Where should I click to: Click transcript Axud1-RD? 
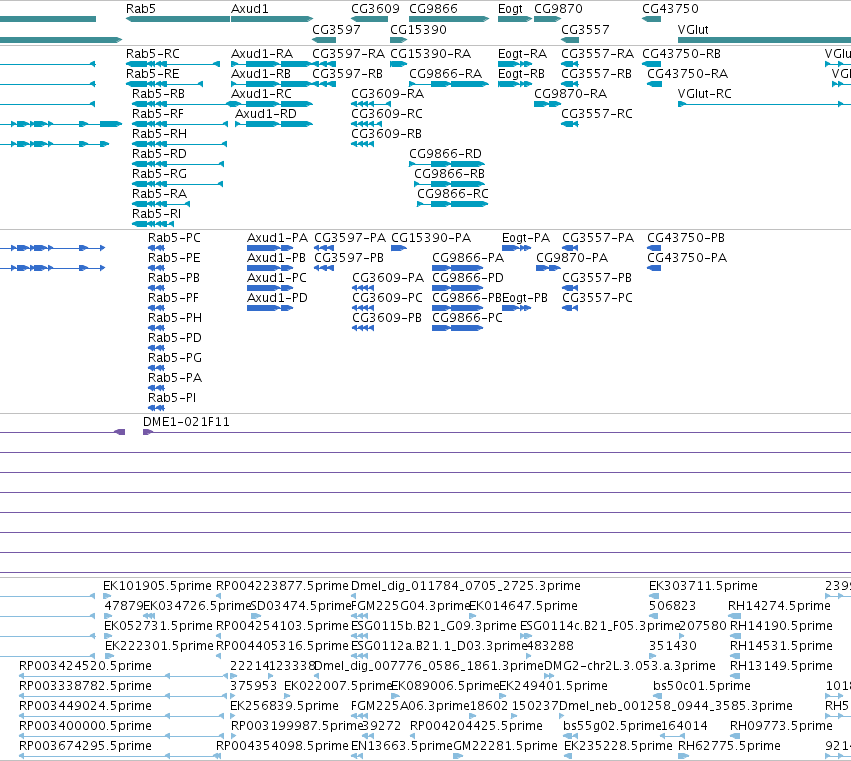(265, 114)
